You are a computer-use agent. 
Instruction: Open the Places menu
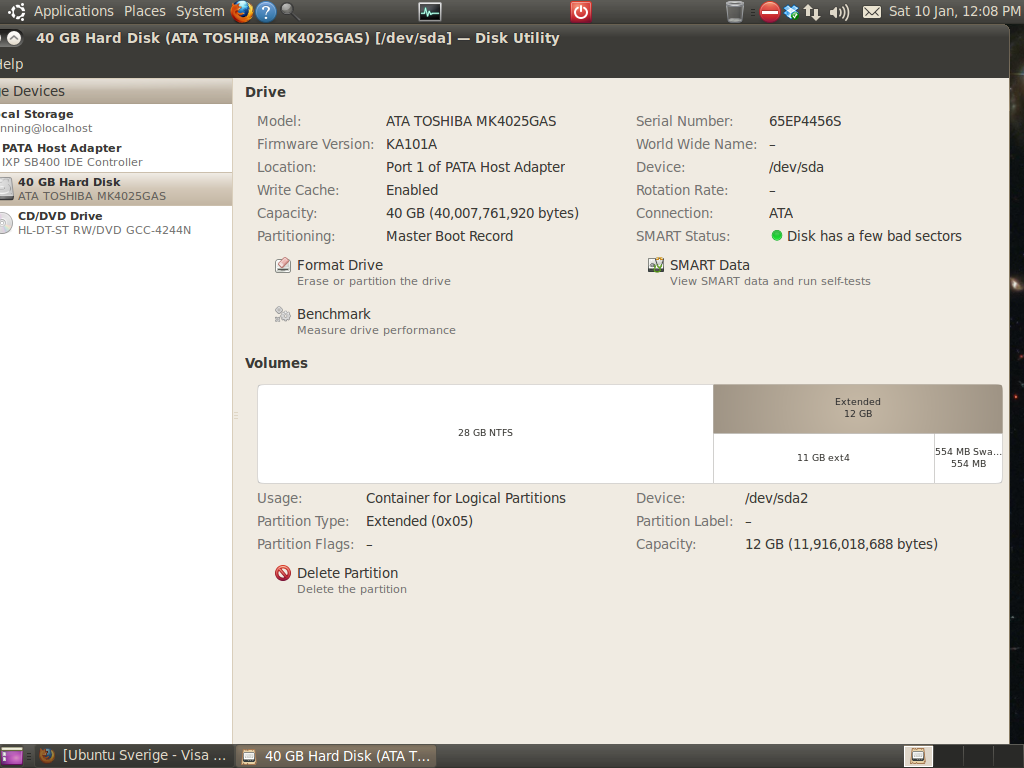145,11
